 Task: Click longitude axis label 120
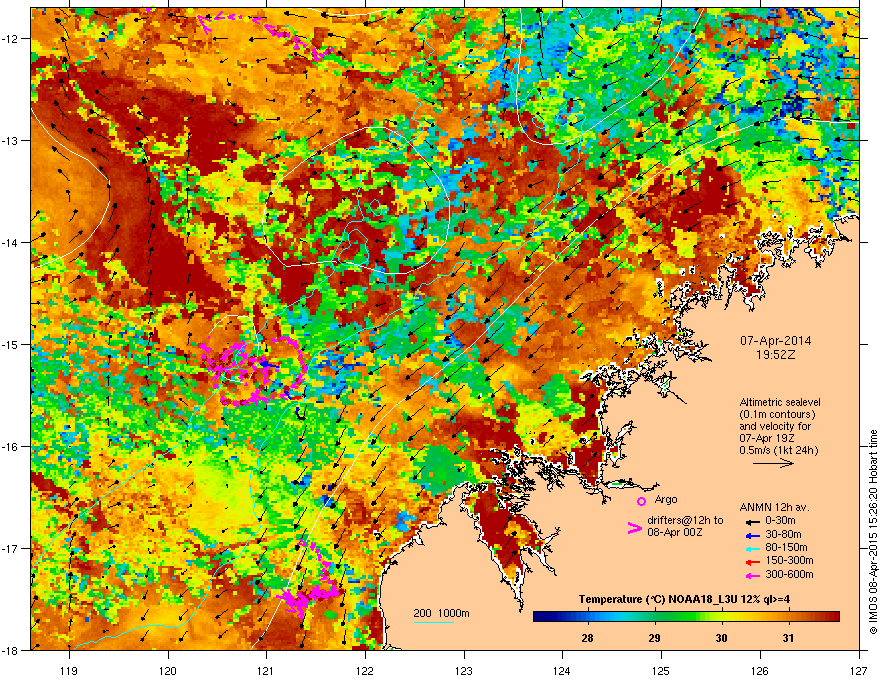click(x=168, y=670)
